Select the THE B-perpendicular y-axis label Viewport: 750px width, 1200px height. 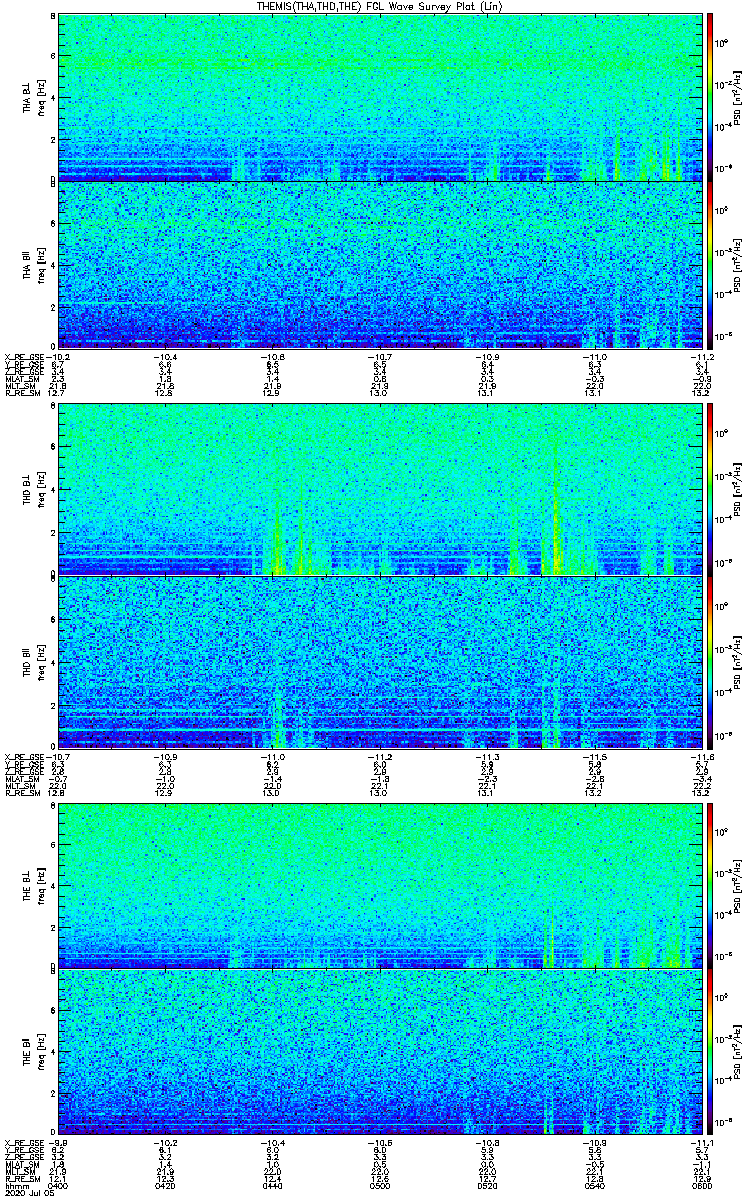click(28, 884)
